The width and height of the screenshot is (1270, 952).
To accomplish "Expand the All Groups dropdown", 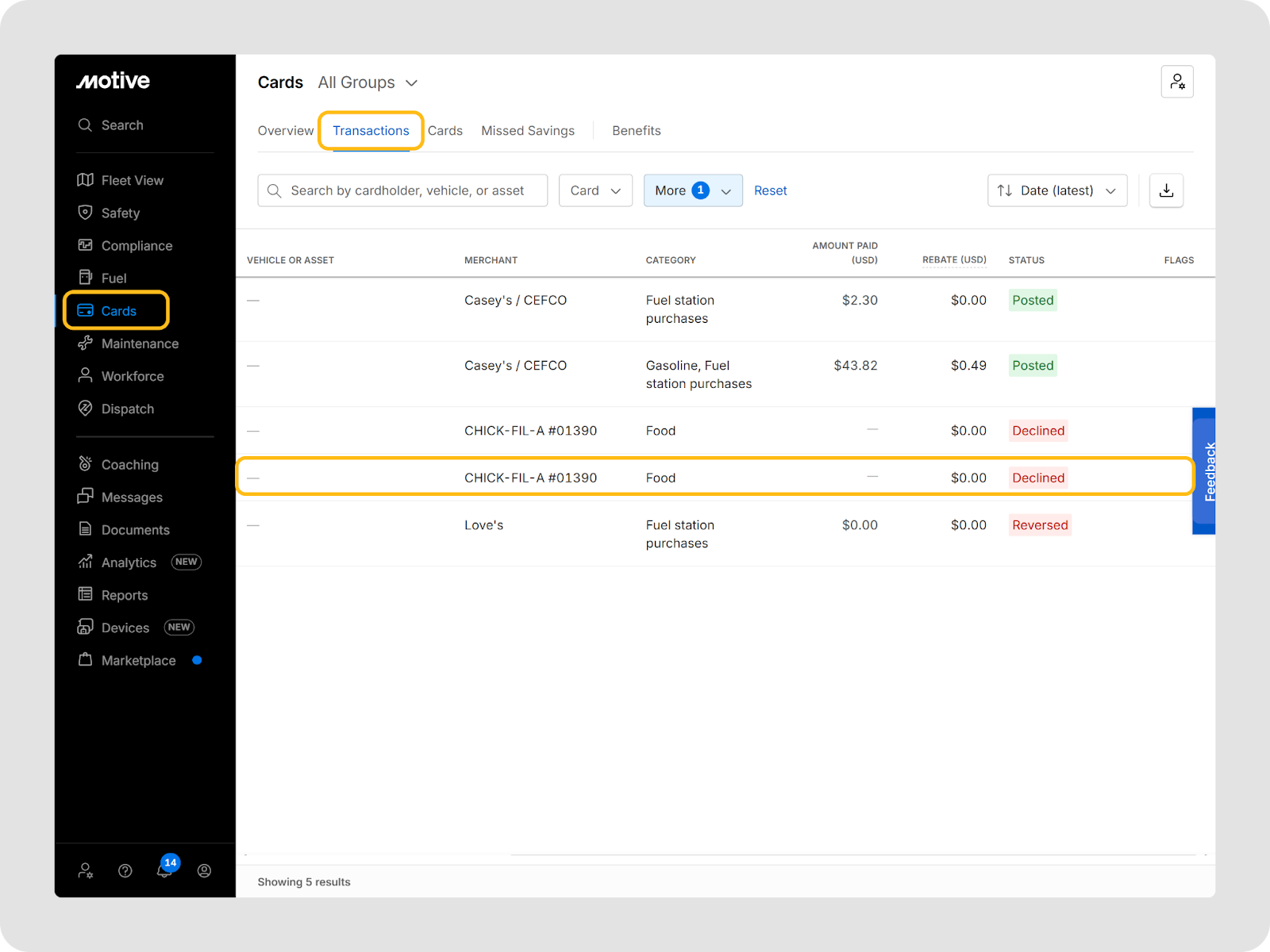I will tap(368, 83).
